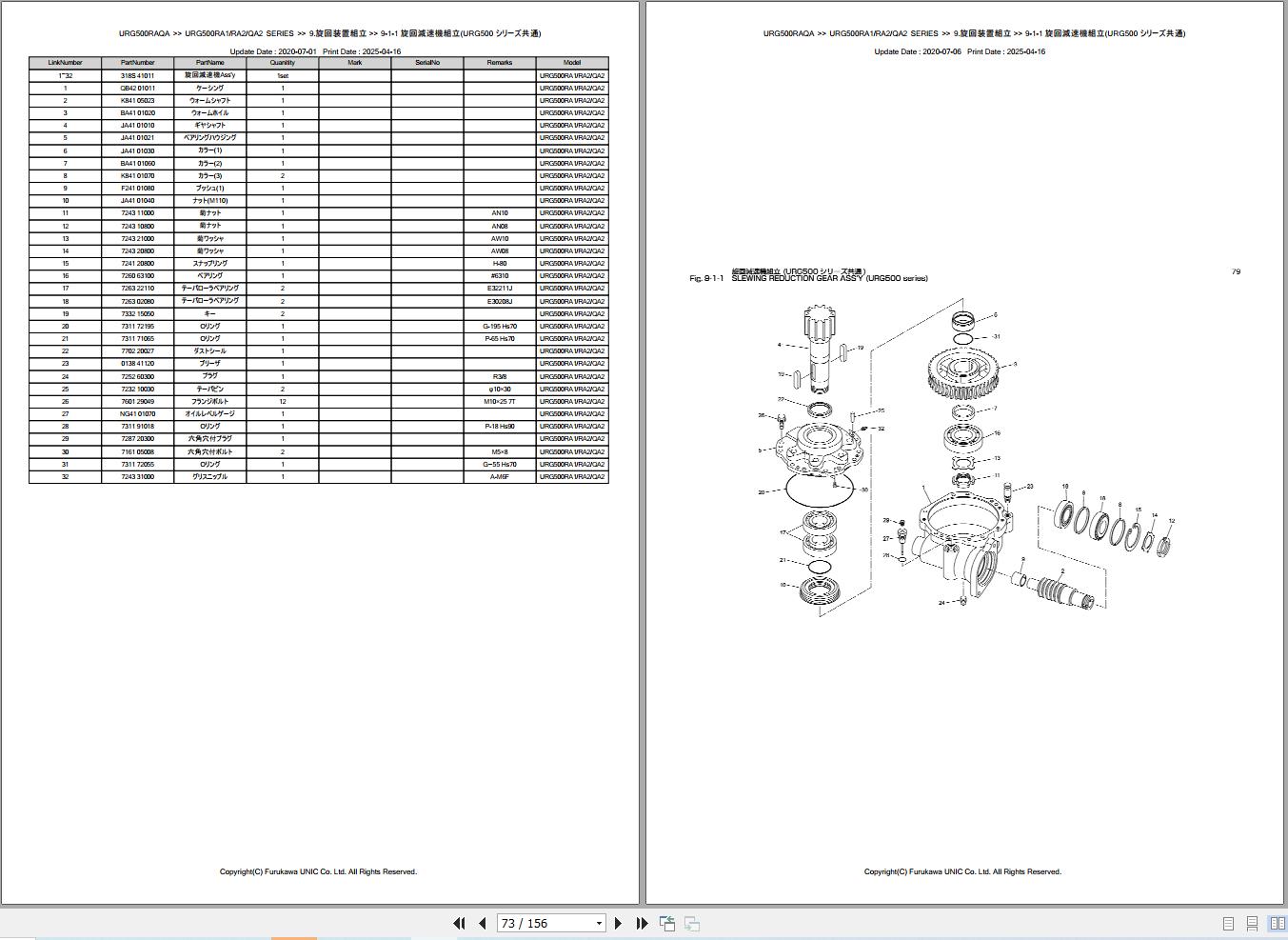This screenshot has width=1288, height=940.
Task: Click the Quantity column header
Action: pos(283,63)
